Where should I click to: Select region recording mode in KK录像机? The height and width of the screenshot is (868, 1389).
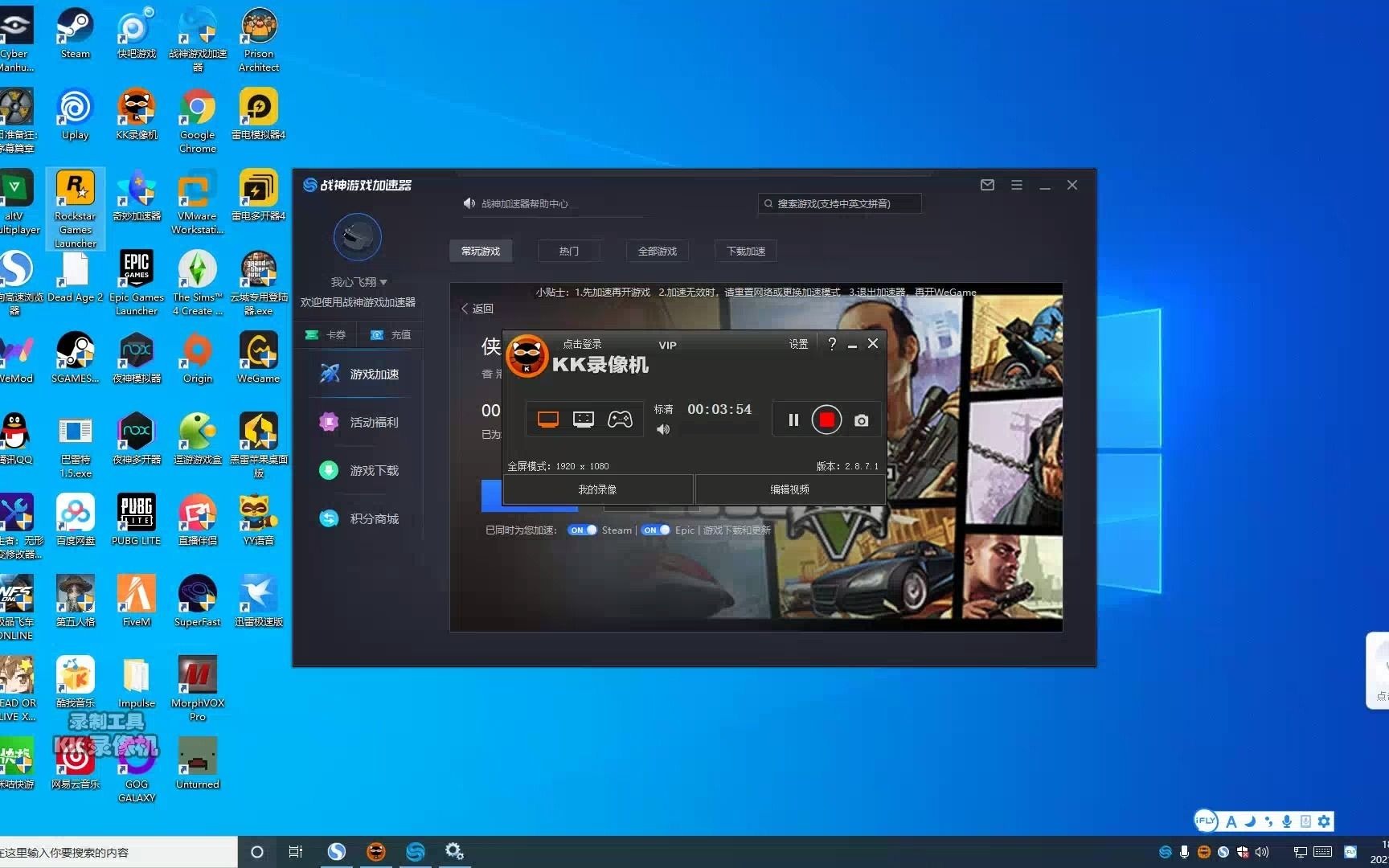tap(584, 420)
